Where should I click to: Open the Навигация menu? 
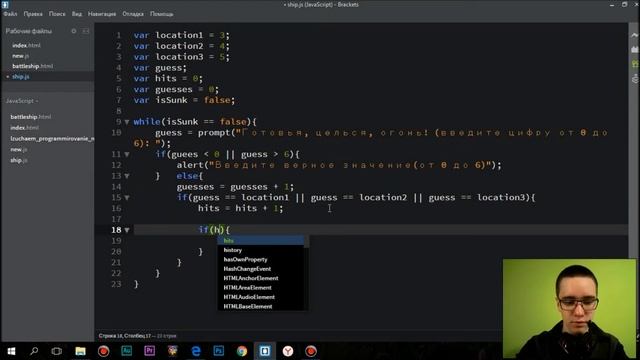pyautogui.click(x=102, y=14)
